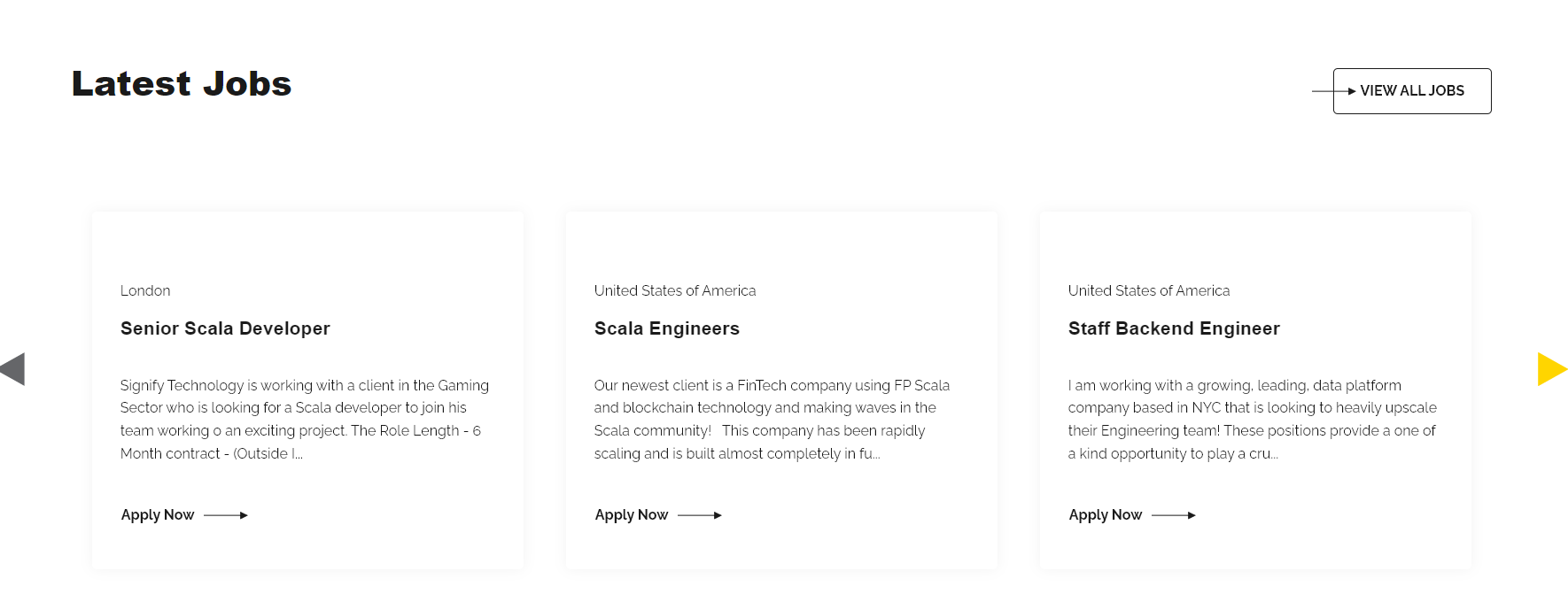The image size is (1568, 602).
Task: Click the NYC data platform job description
Action: pyautogui.click(x=1252, y=420)
